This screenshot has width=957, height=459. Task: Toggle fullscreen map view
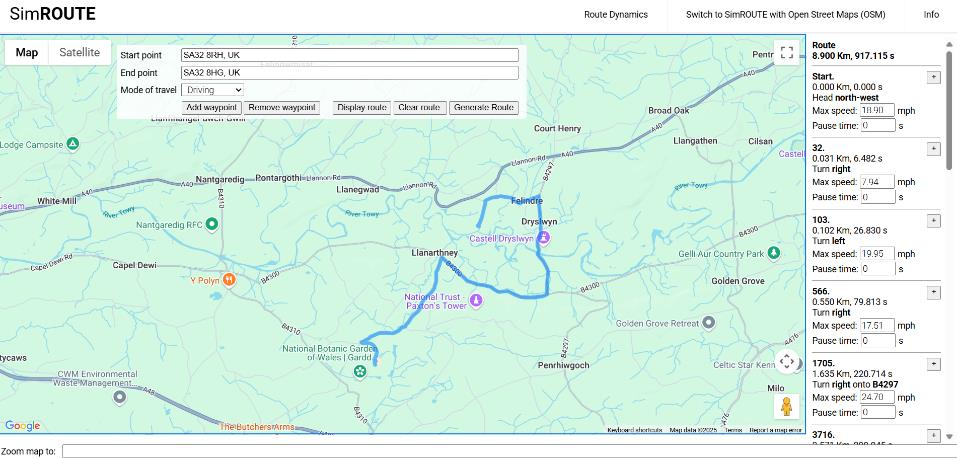pyautogui.click(x=786, y=53)
